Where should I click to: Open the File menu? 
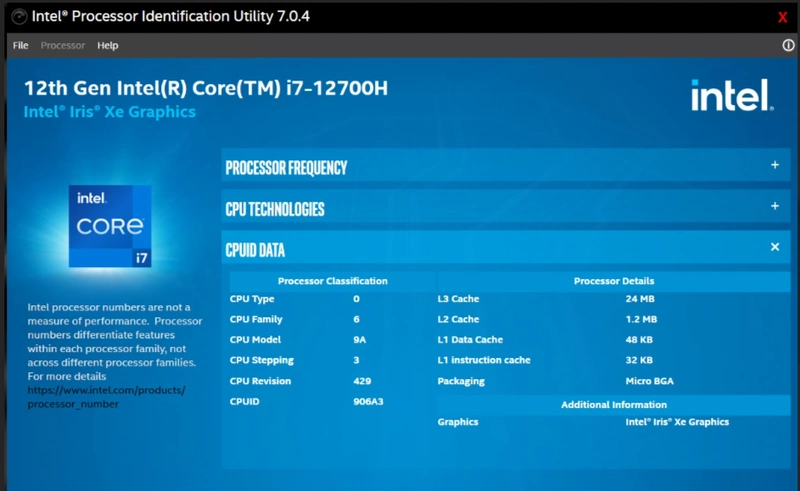[20, 45]
